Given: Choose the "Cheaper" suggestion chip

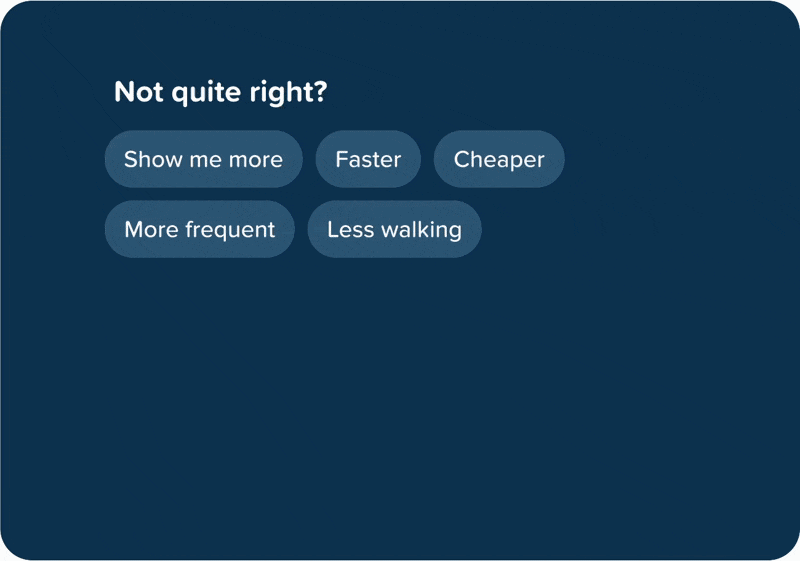Looking at the screenshot, I should [499, 159].
